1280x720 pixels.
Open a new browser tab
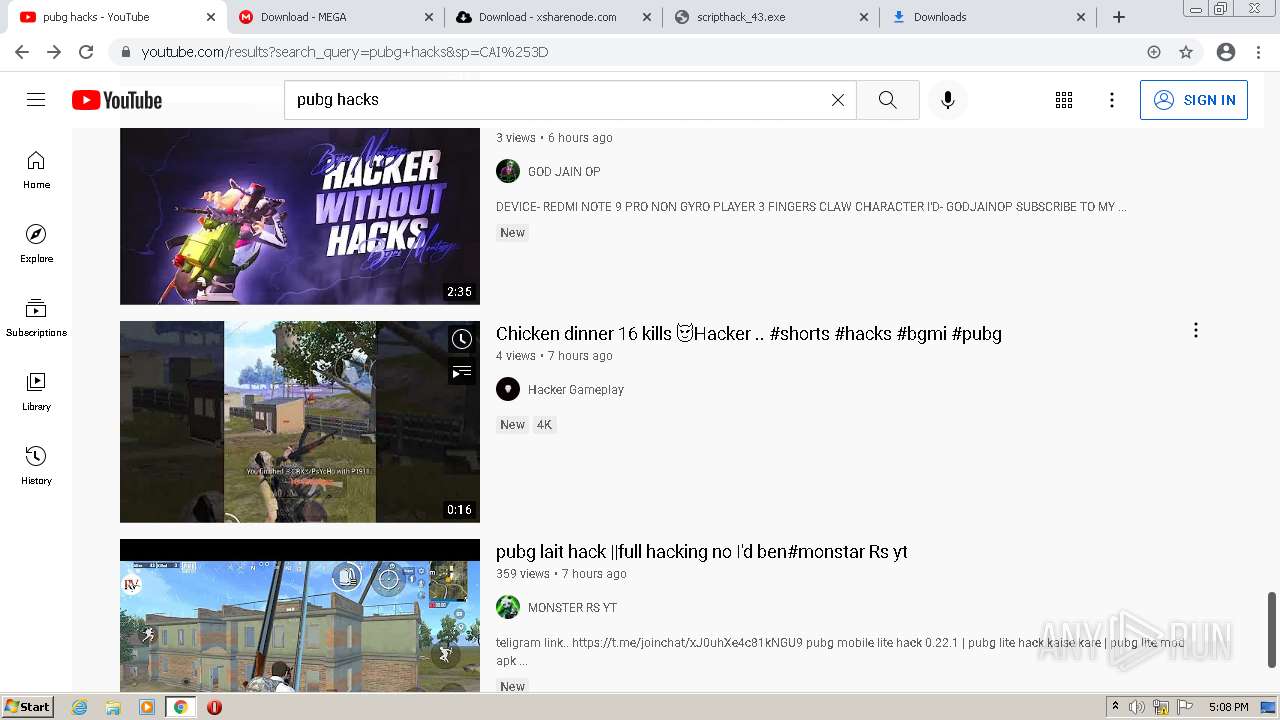pyautogui.click(x=1119, y=17)
